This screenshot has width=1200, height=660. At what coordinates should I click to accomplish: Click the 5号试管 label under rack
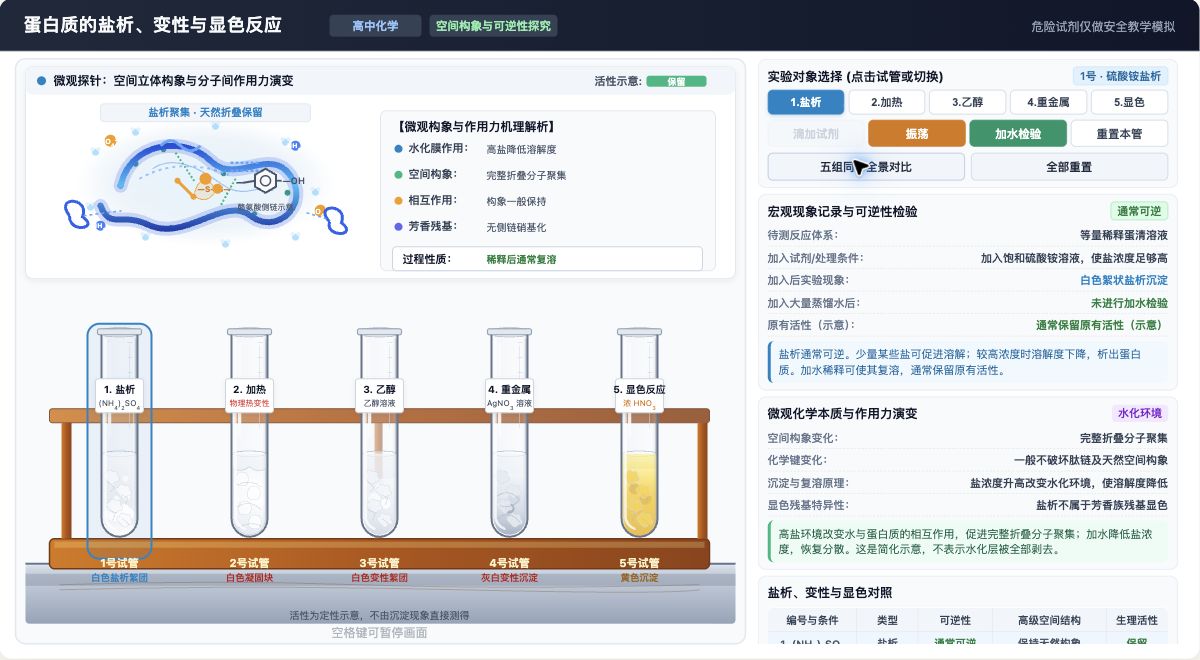click(x=640, y=563)
